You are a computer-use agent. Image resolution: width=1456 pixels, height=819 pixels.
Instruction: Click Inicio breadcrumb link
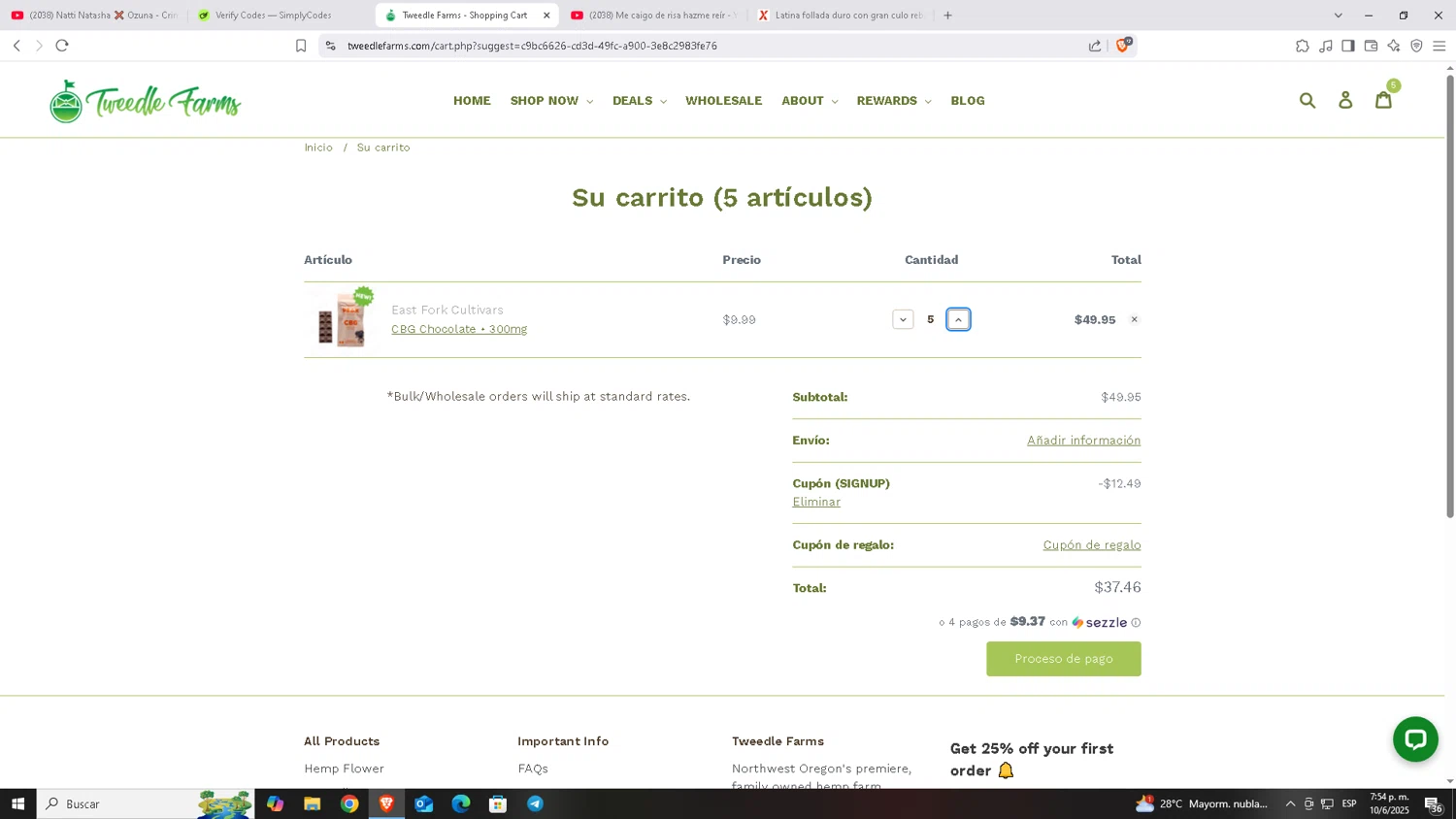tap(318, 147)
